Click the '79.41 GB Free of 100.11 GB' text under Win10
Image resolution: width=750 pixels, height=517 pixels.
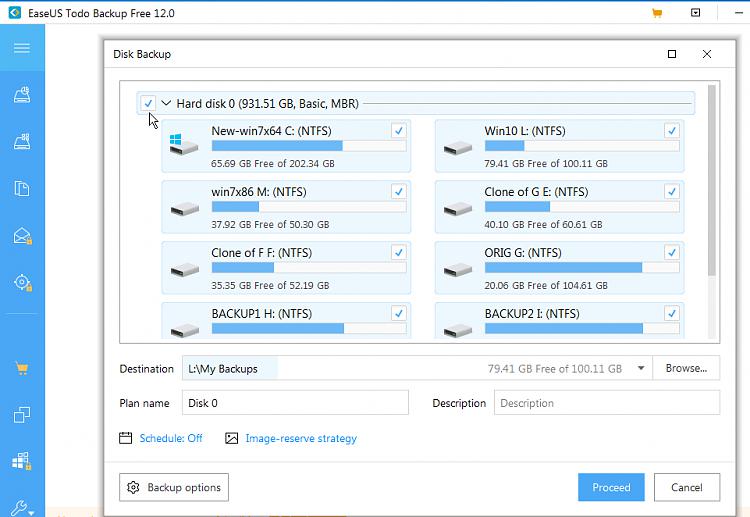point(546,164)
